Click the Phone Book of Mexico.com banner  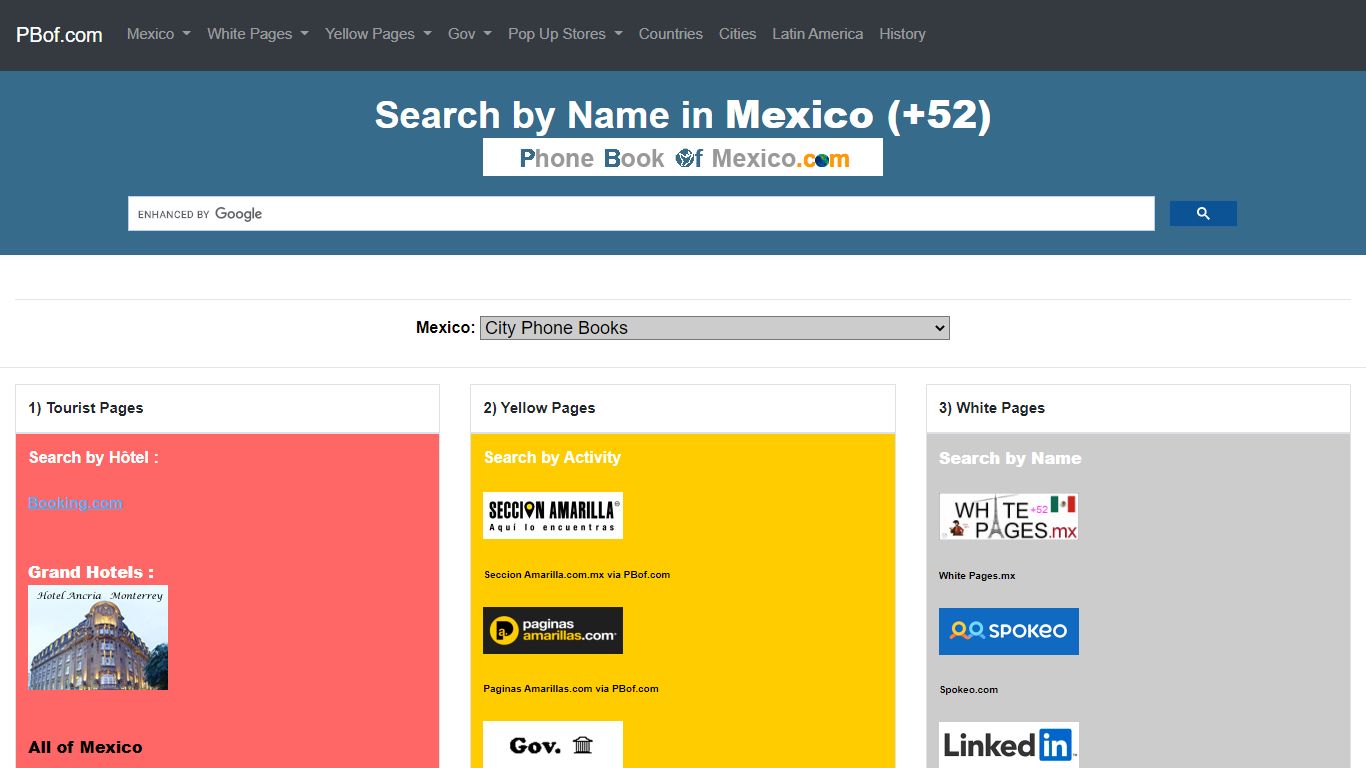[683, 157]
